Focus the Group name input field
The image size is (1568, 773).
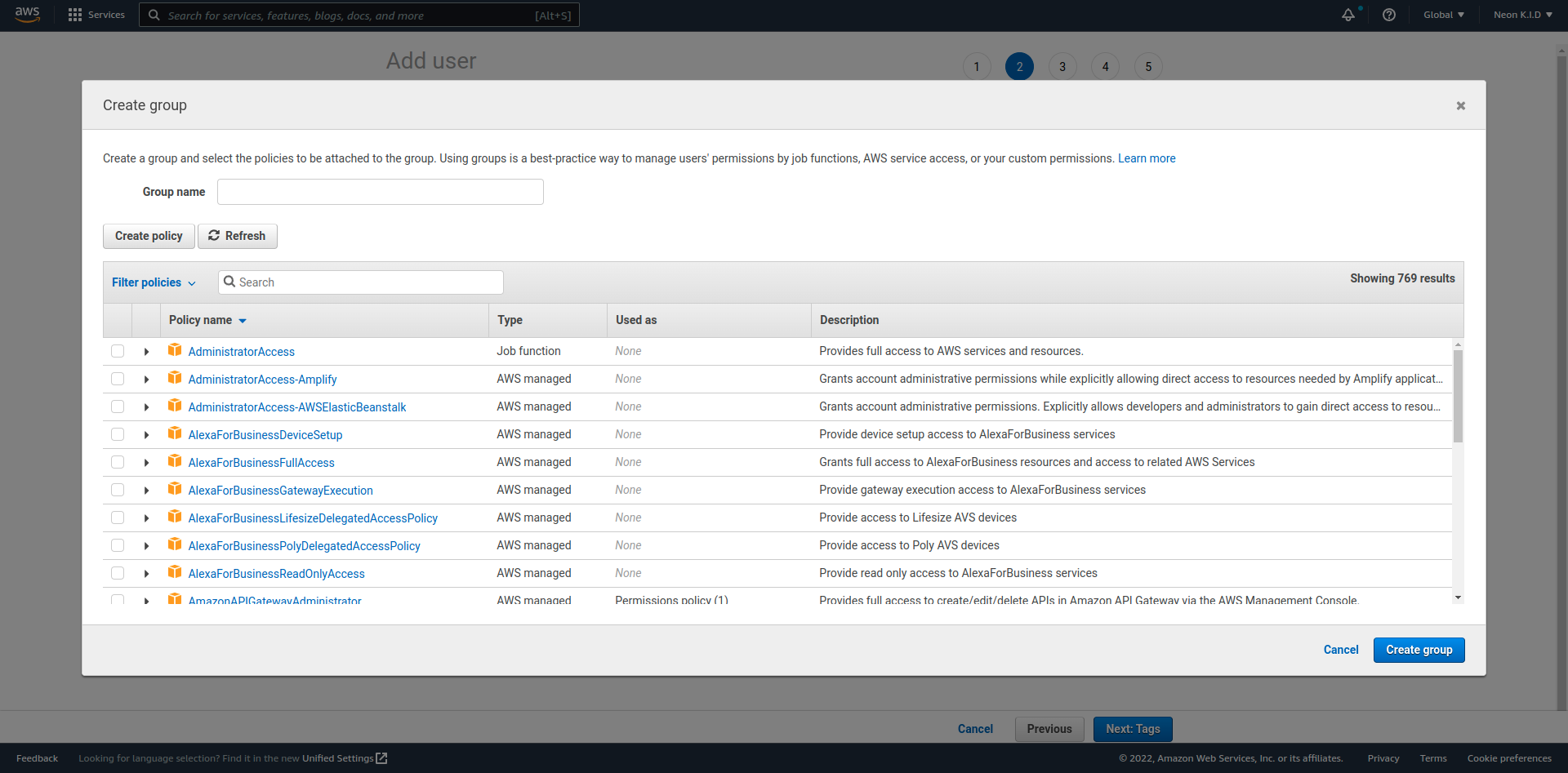(x=381, y=192)
